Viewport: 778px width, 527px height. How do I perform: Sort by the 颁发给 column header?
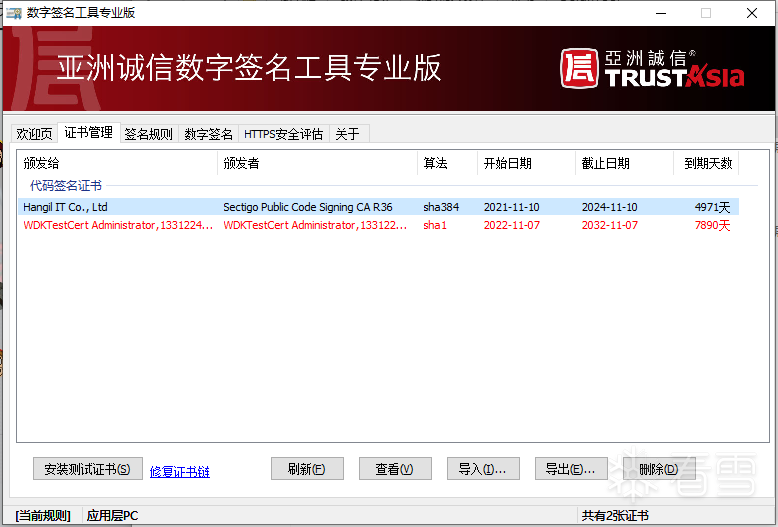pyautogui.click(x=118, y=163)
